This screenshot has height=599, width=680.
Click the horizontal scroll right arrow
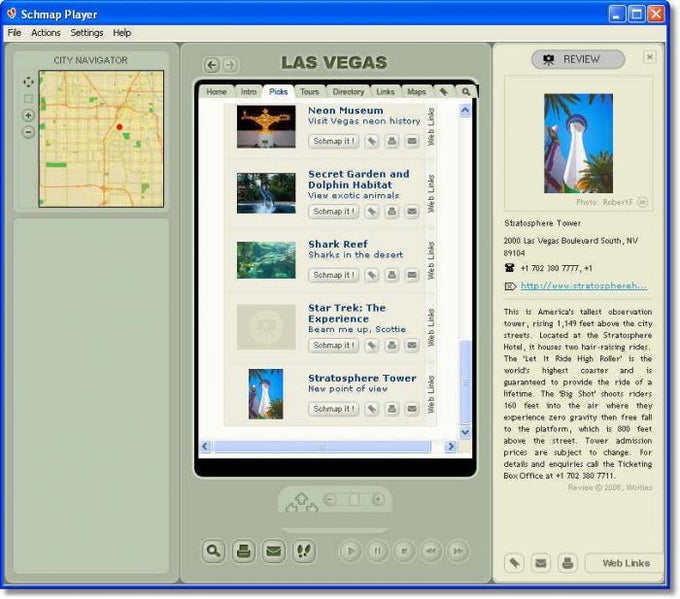pyautogui.click(x=451, y=446)
